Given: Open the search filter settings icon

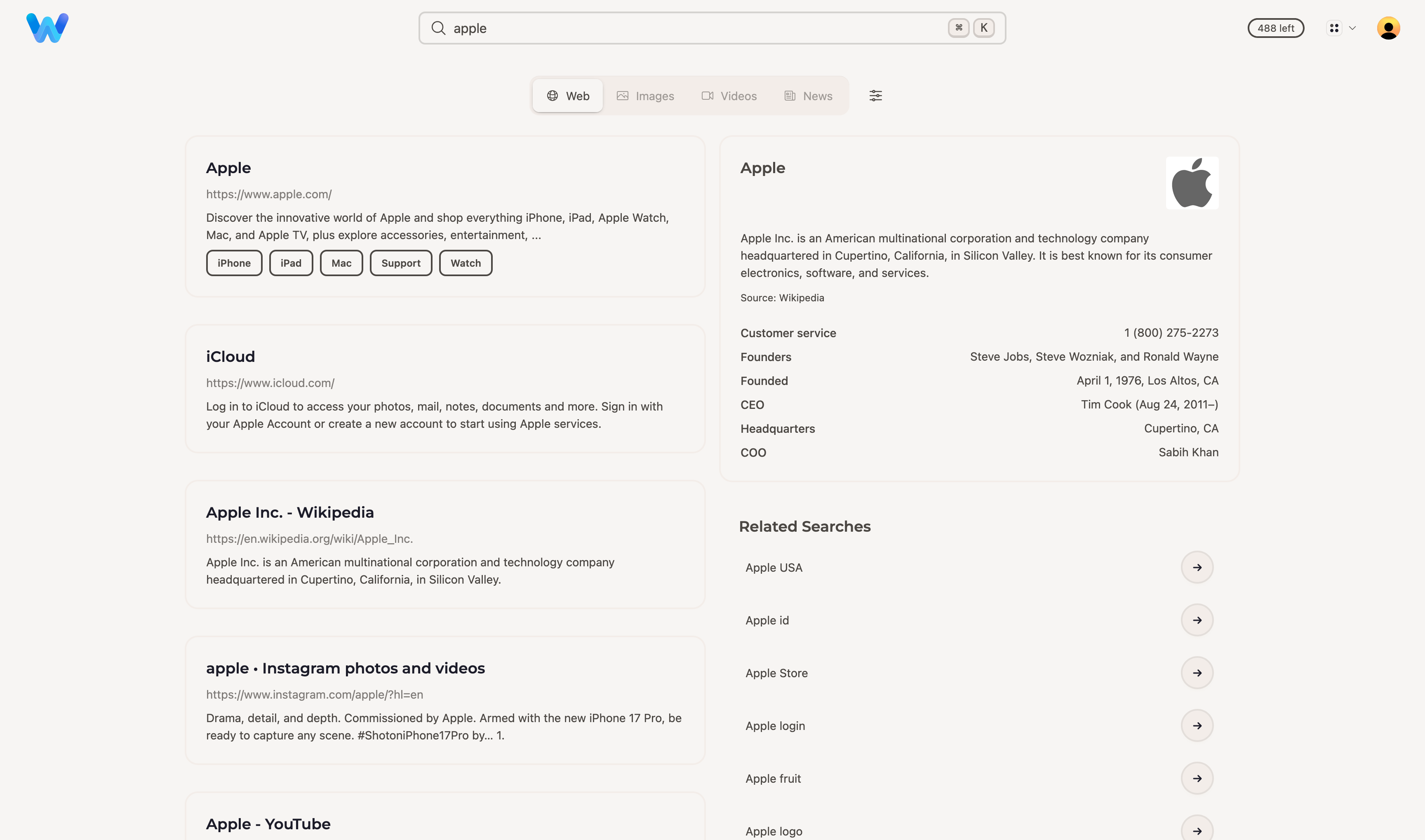Looking at the screenshot, I should tap(875, 96).
